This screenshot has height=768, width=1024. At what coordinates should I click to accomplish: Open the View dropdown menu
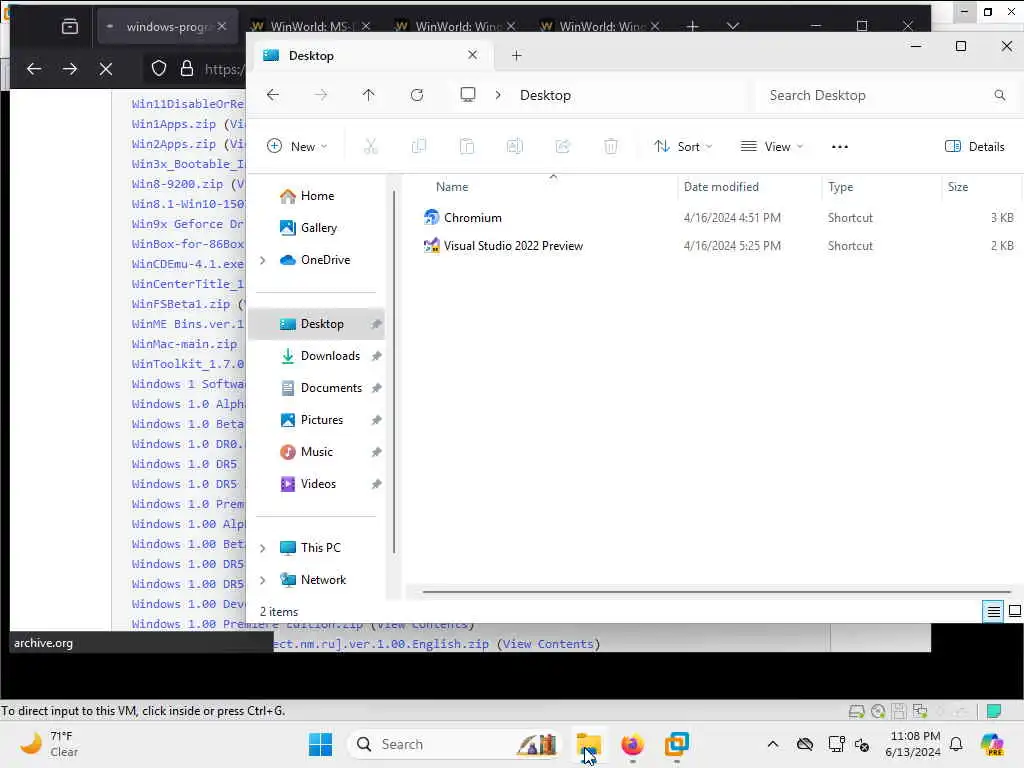[772, 146]
